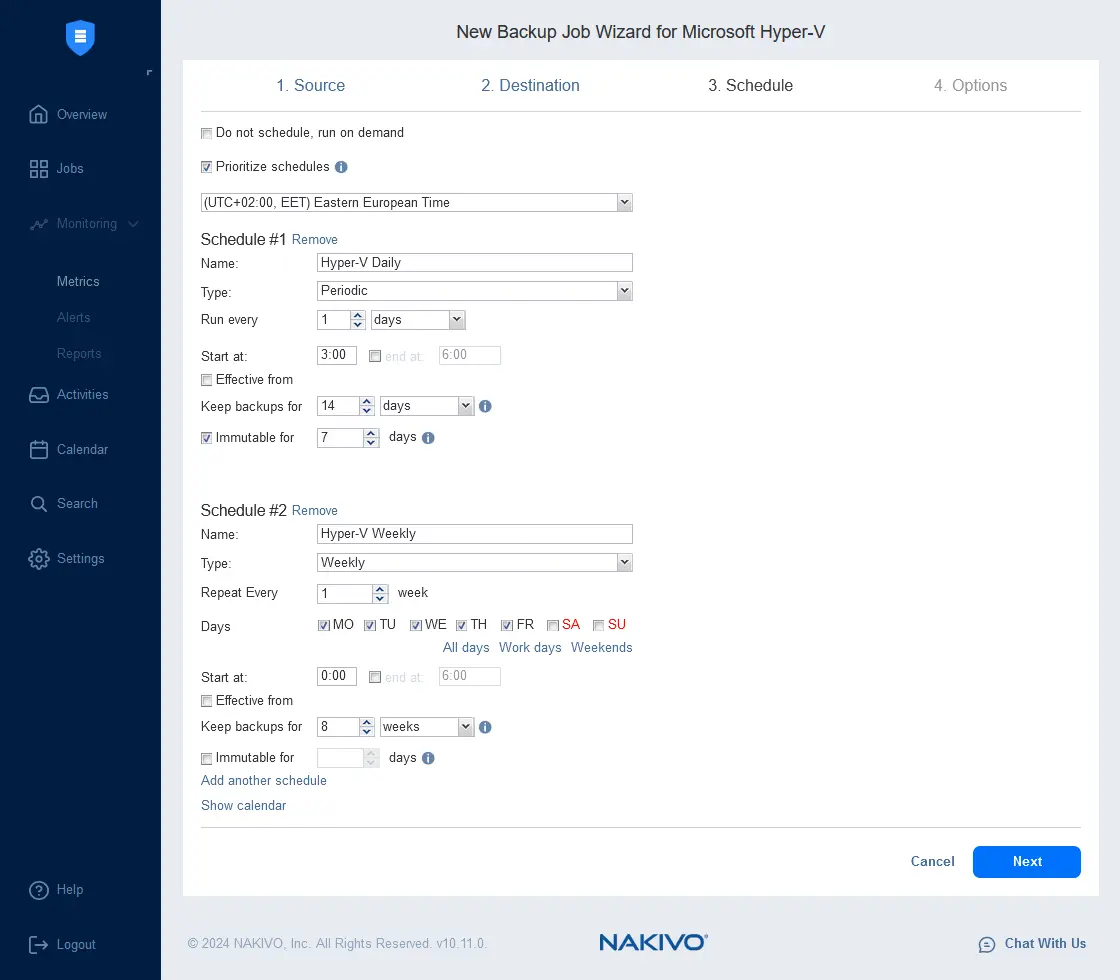Image resolution: width=1120 pixels, height=980 pixels.
Task: Go to the 2. Destination step
Action: click(530, 86)
